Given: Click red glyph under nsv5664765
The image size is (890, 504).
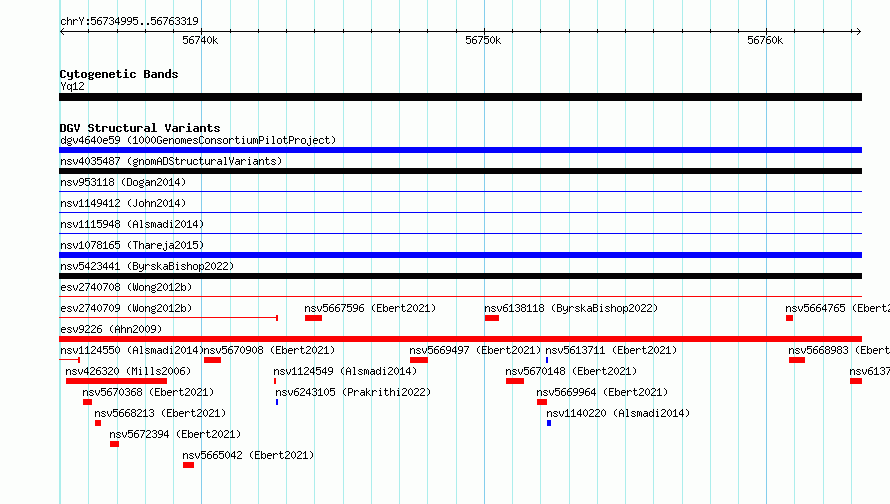Looking at the screenshot, I should pyautogui.click(x=789, y=318).
